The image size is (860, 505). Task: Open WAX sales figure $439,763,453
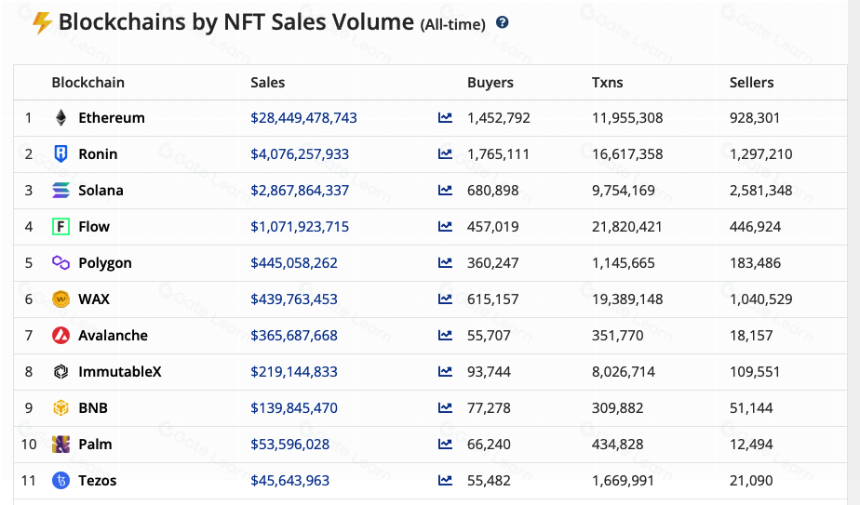click(294, 299)
